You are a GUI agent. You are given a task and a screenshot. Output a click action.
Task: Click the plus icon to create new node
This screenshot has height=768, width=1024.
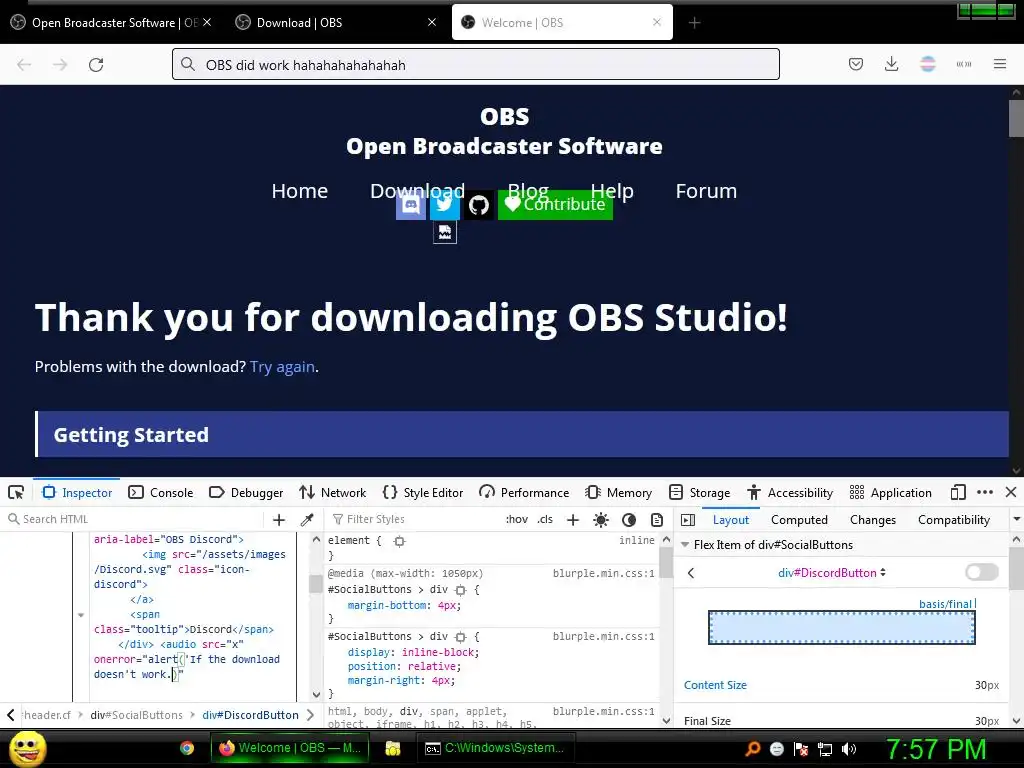279,519
